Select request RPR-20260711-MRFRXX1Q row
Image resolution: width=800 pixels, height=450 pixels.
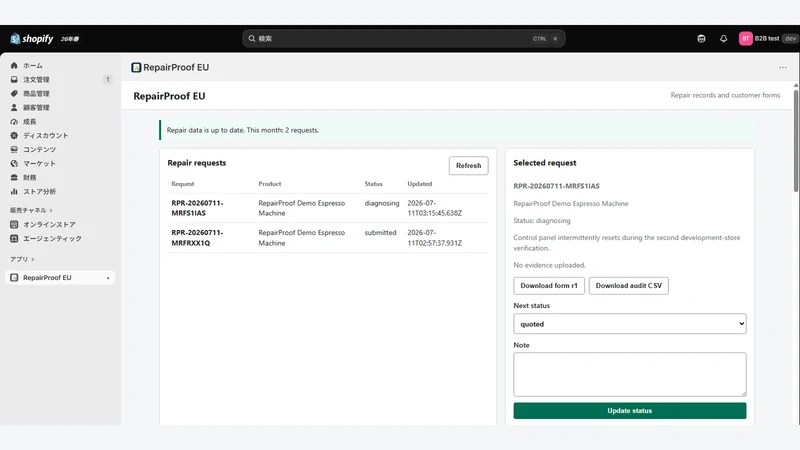(328, 238)
